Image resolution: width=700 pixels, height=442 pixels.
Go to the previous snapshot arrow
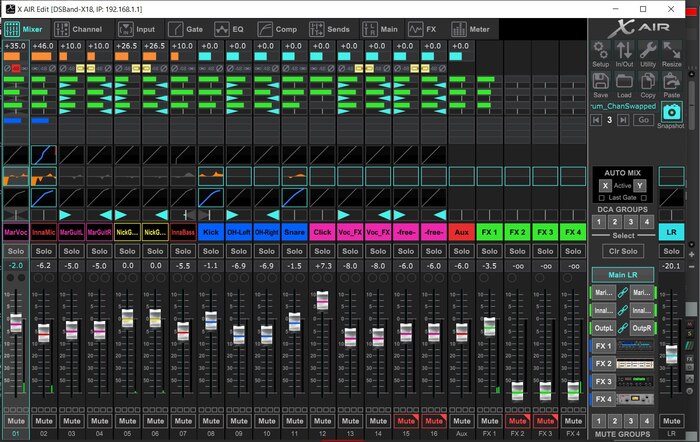(x=596, y=120)
